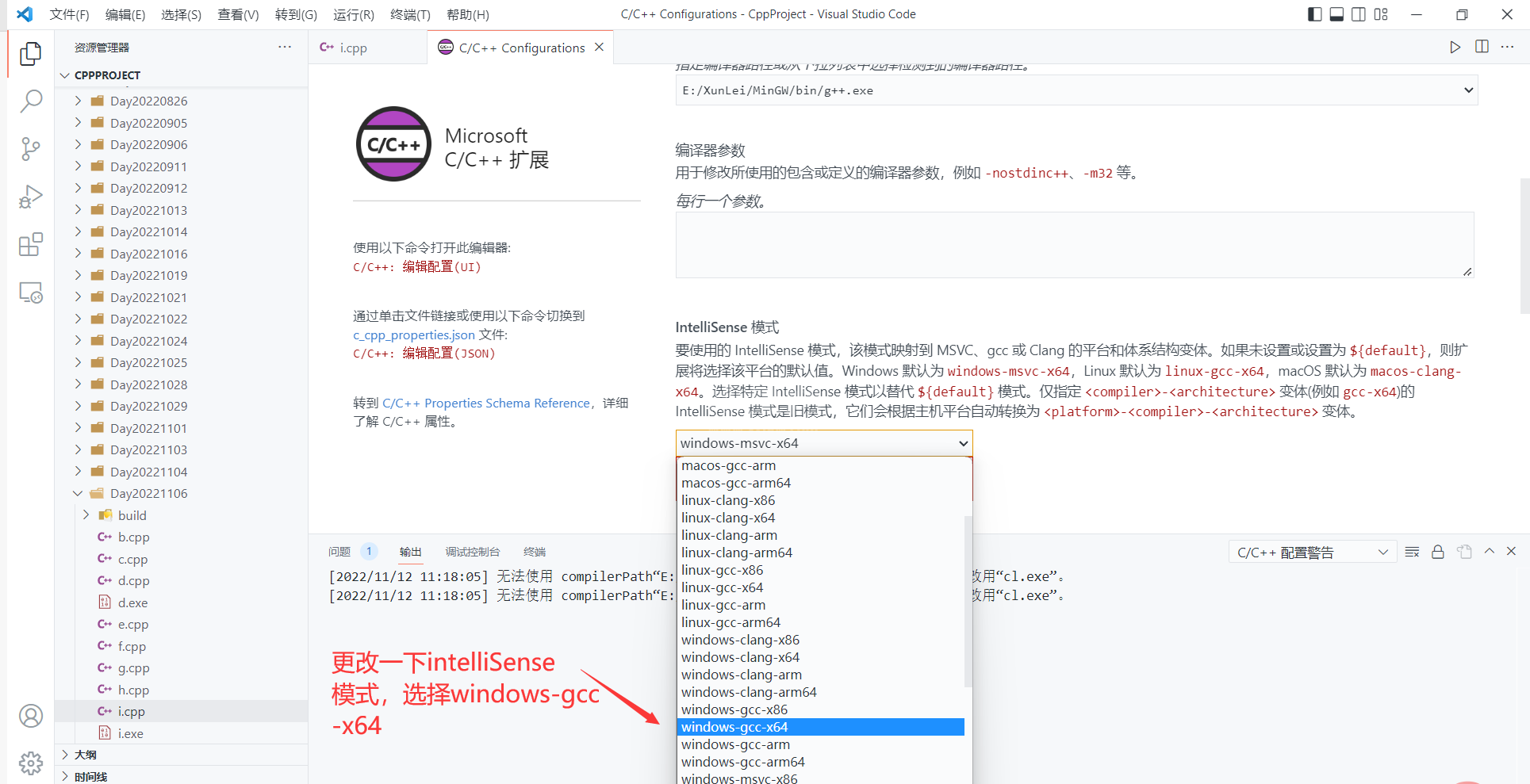
Task: Open the 运行(R) menu
Action: point(354,14)
